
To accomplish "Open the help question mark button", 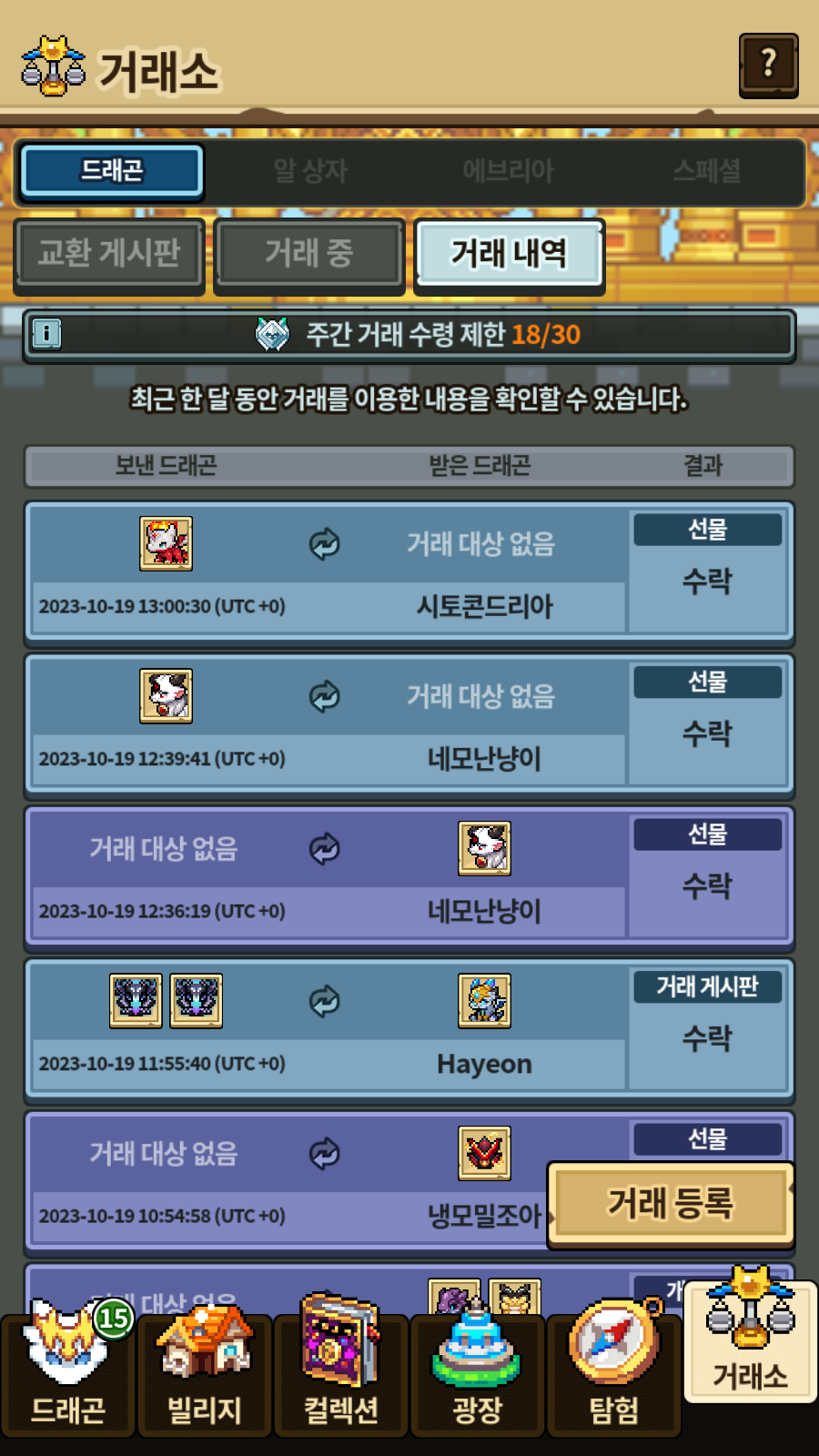I will pyautogui.click(x=768, y=65).
